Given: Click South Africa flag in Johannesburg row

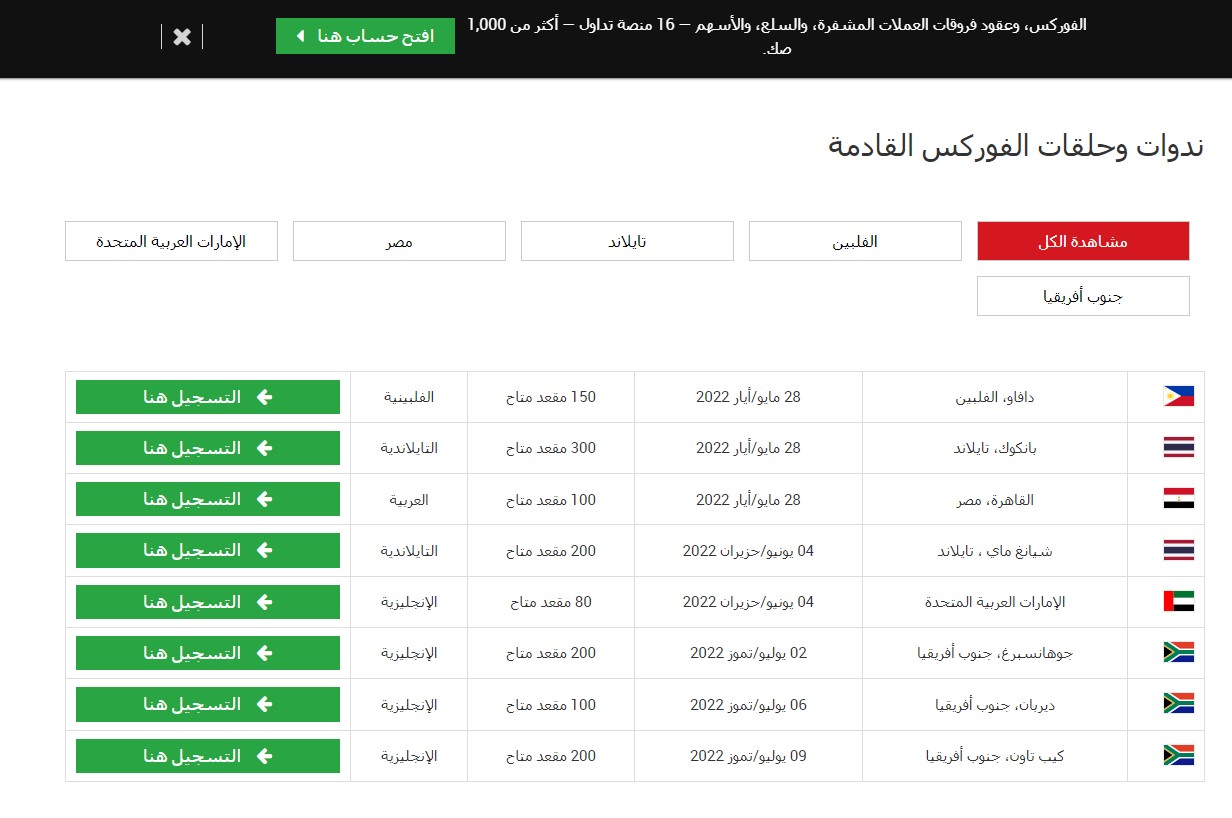Looking at the screenshot, I should (x=1178, y=653).
